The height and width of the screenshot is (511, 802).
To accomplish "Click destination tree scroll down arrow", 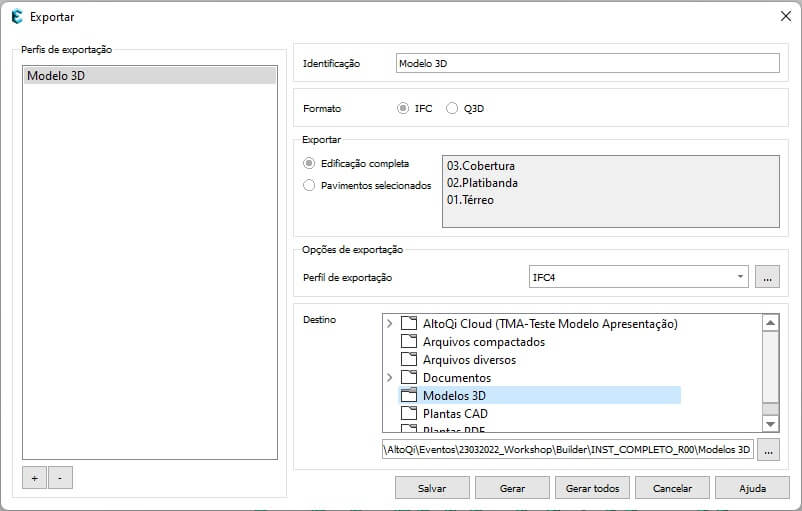I will (x=770, y=424).
